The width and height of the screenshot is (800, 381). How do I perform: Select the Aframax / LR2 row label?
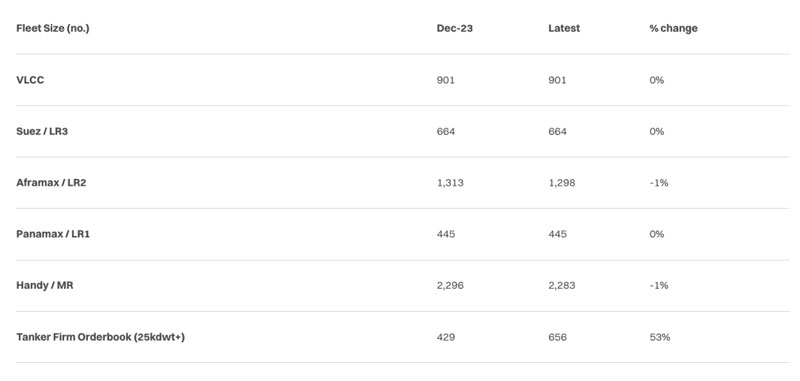pos(51,183)
